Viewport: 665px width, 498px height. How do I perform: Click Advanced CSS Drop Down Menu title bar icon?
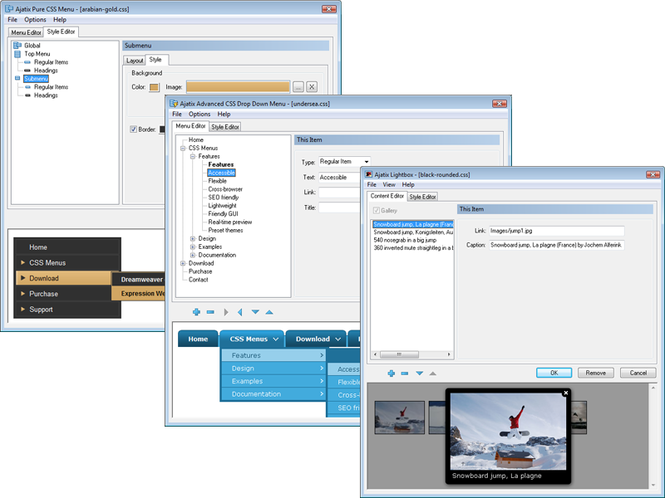coord(173,104)
